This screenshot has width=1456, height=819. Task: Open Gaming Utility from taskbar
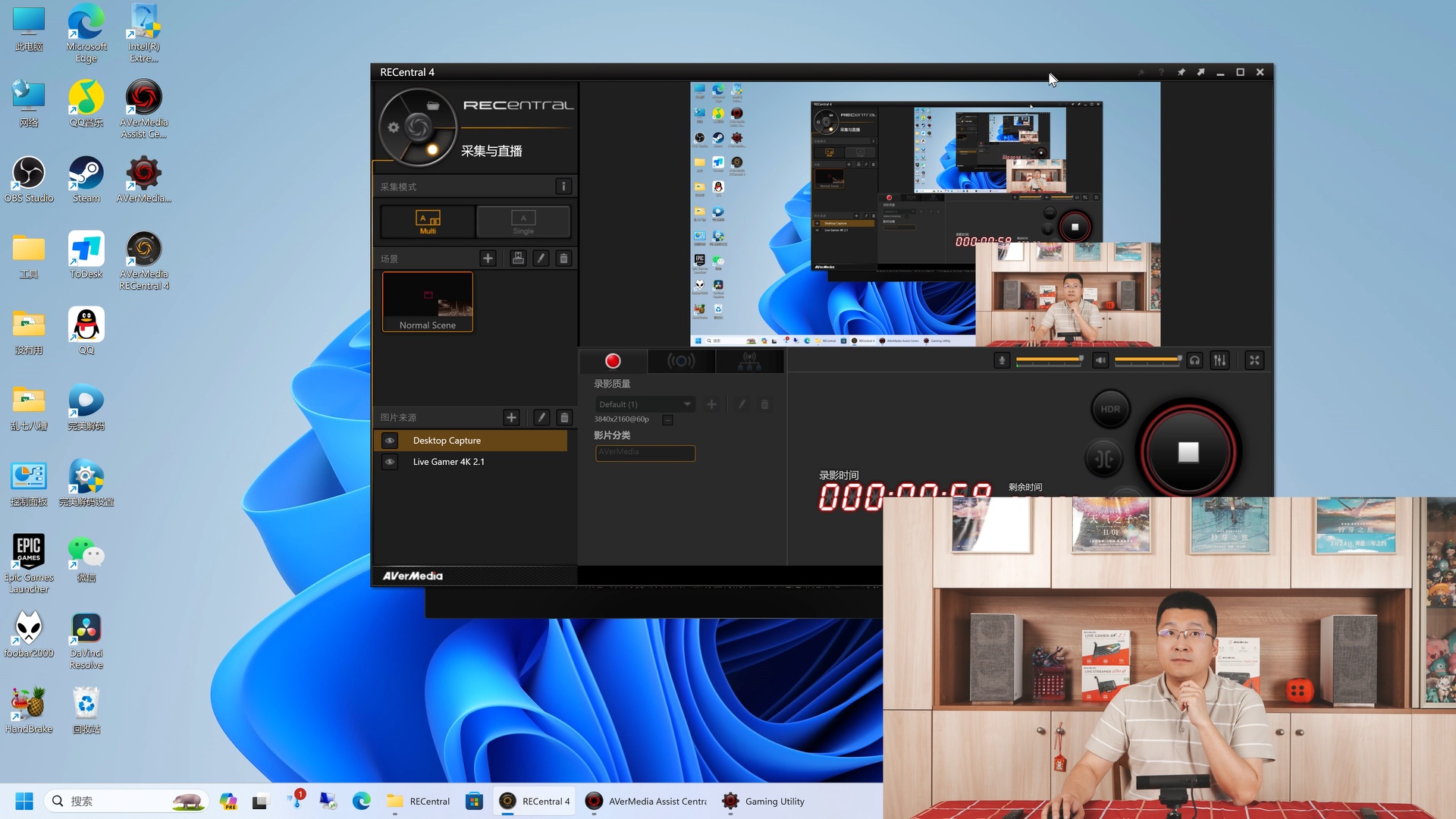764,801
